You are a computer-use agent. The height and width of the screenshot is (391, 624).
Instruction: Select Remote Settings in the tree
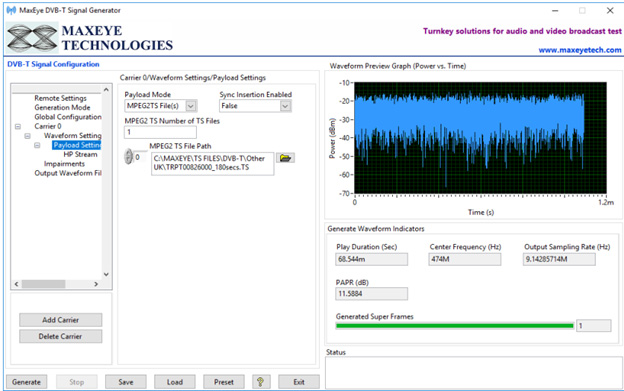tap(60, 98)
